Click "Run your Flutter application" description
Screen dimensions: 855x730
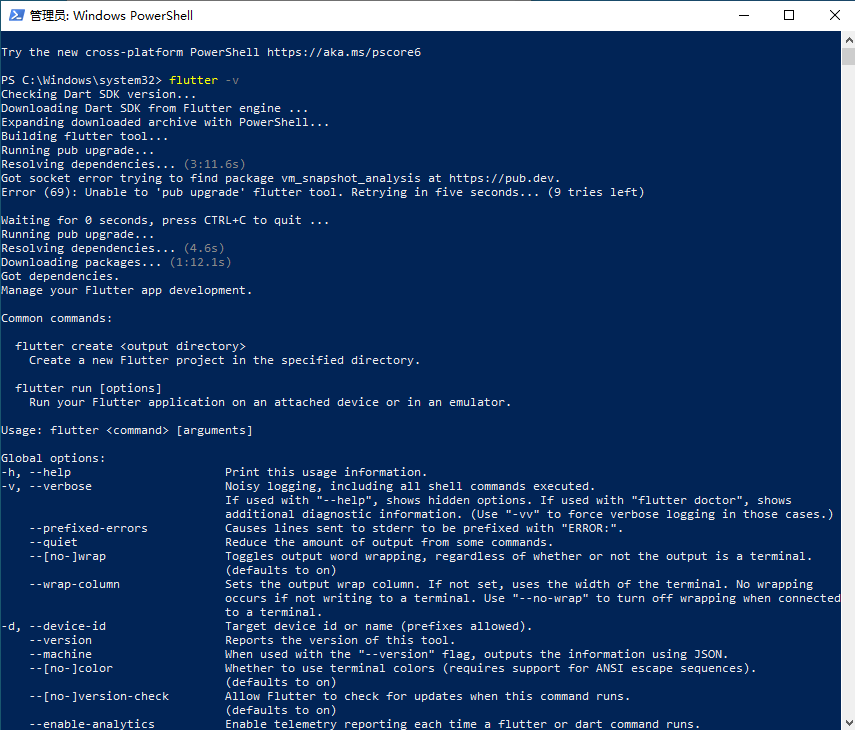(270, 402)
